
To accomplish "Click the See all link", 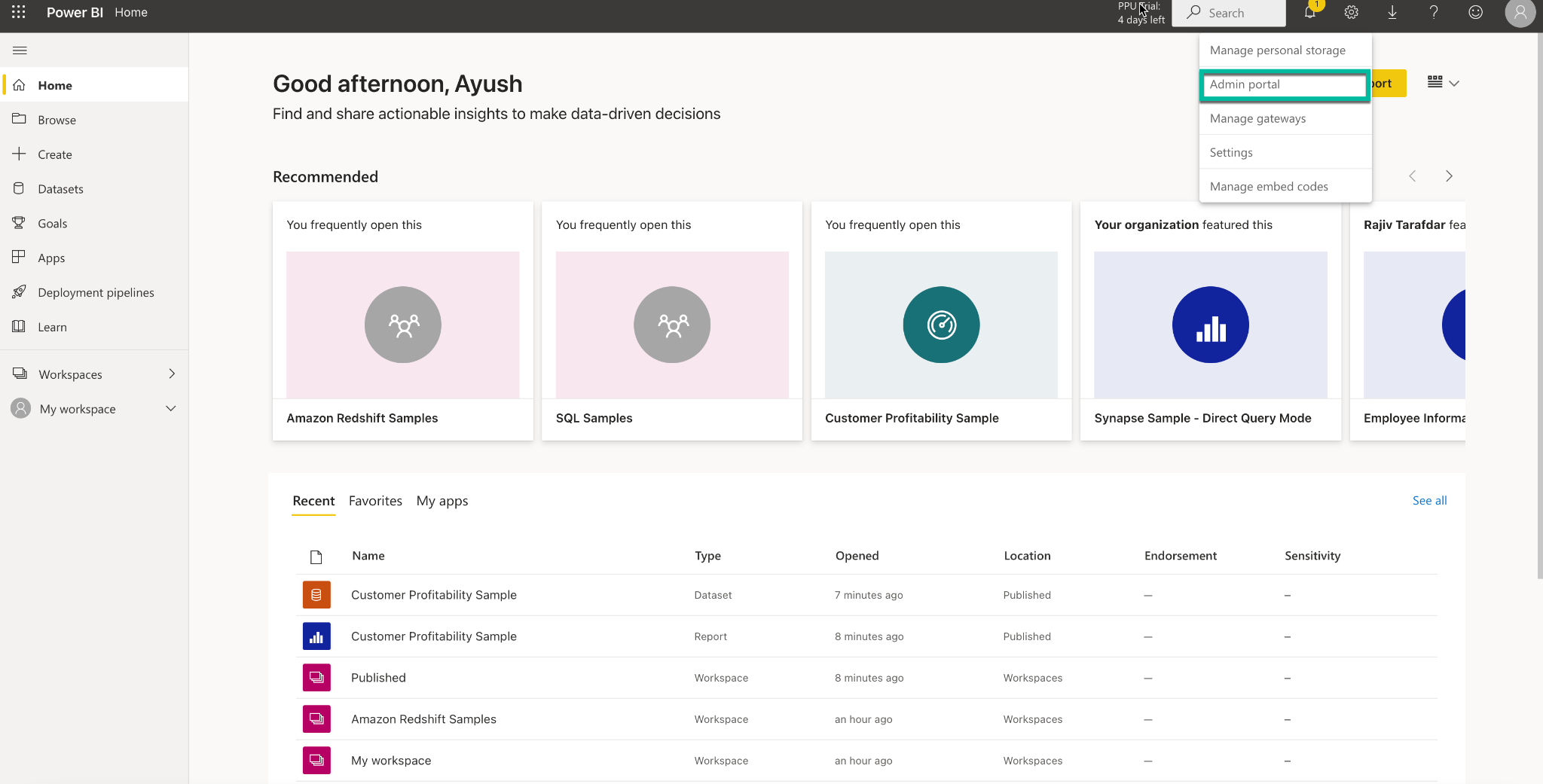I will (x=1429, y=501).
